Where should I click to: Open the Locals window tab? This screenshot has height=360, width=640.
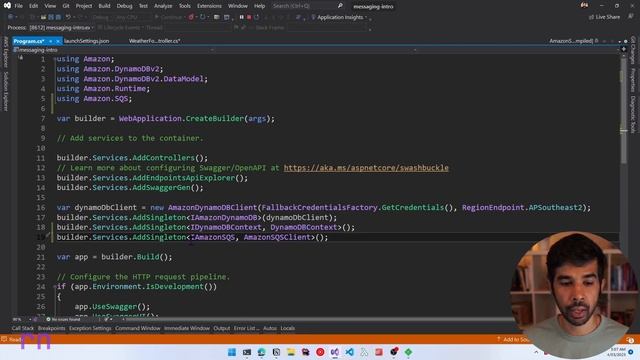(x=287, y=328)
